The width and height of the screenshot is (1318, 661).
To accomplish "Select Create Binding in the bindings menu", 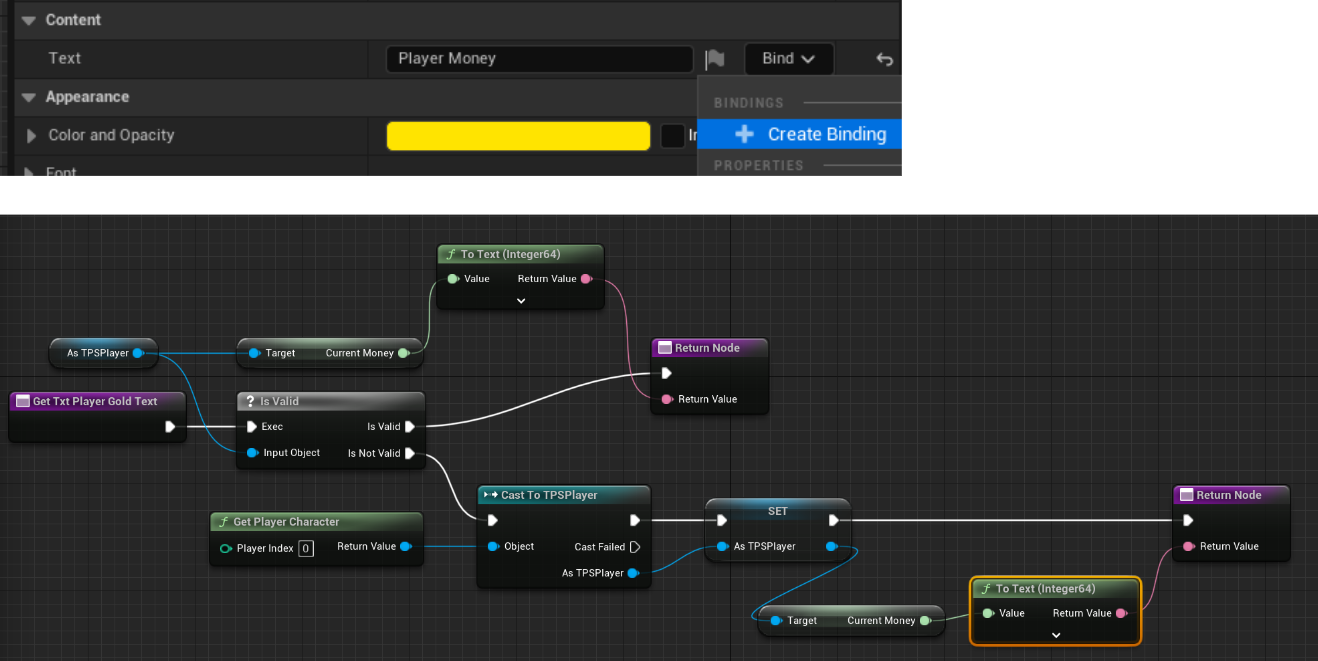I will 799,134.
